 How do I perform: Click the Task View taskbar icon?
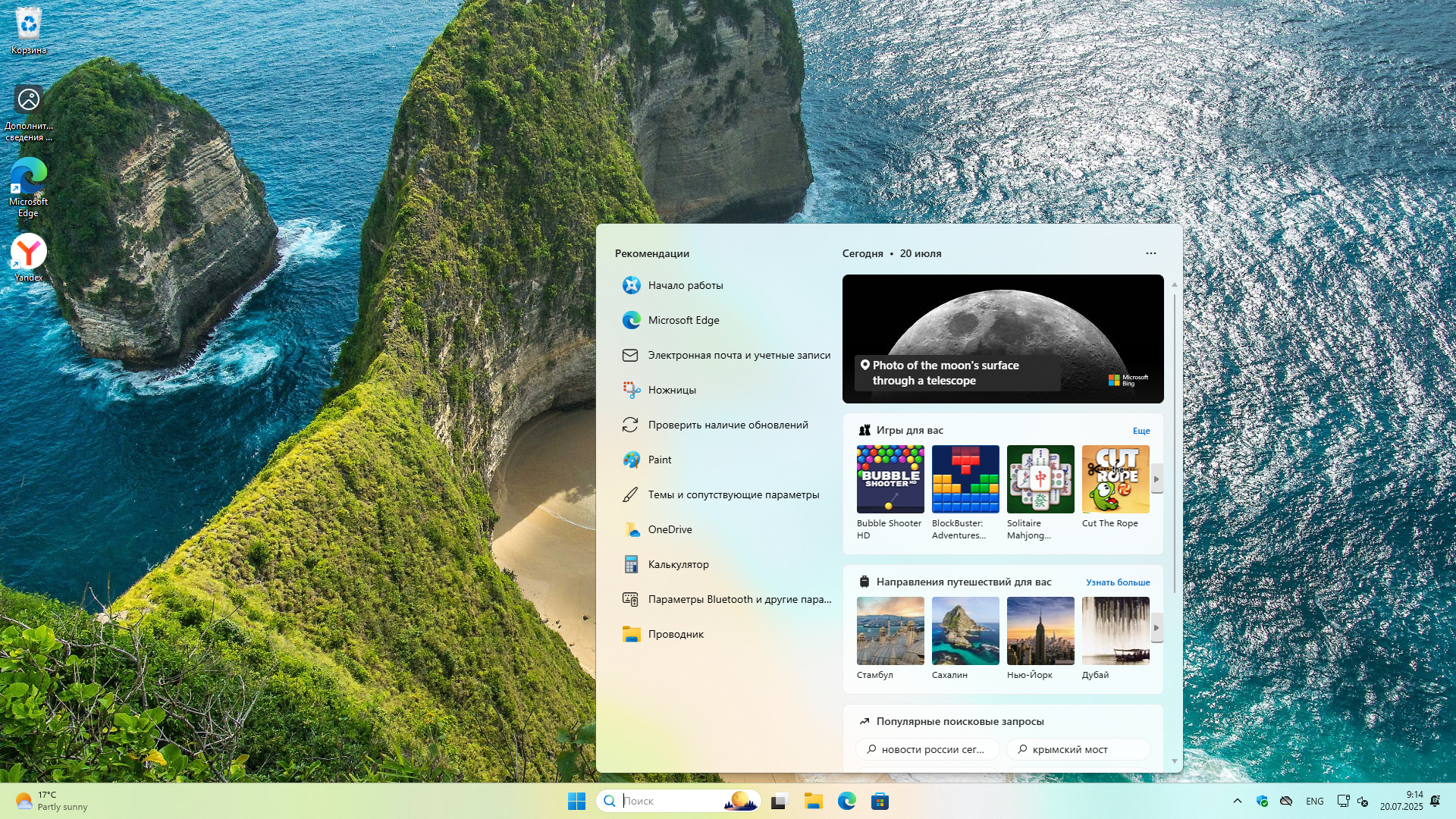pyautogui.click(x=780, y=801)
